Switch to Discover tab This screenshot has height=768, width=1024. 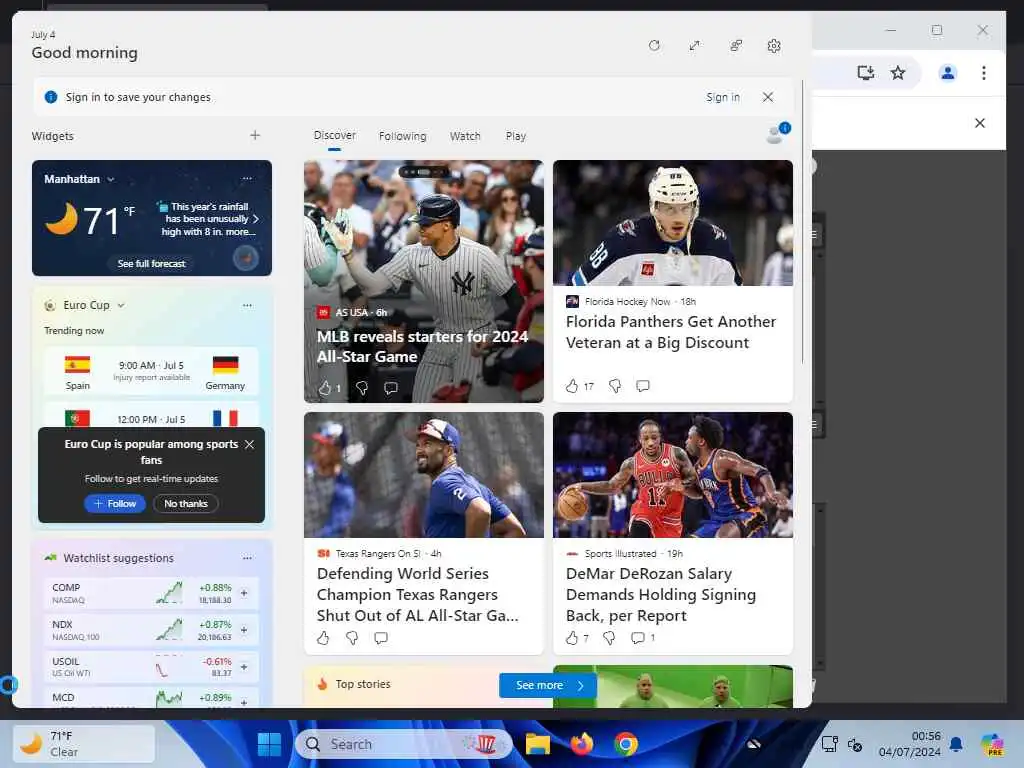point(334,135)
